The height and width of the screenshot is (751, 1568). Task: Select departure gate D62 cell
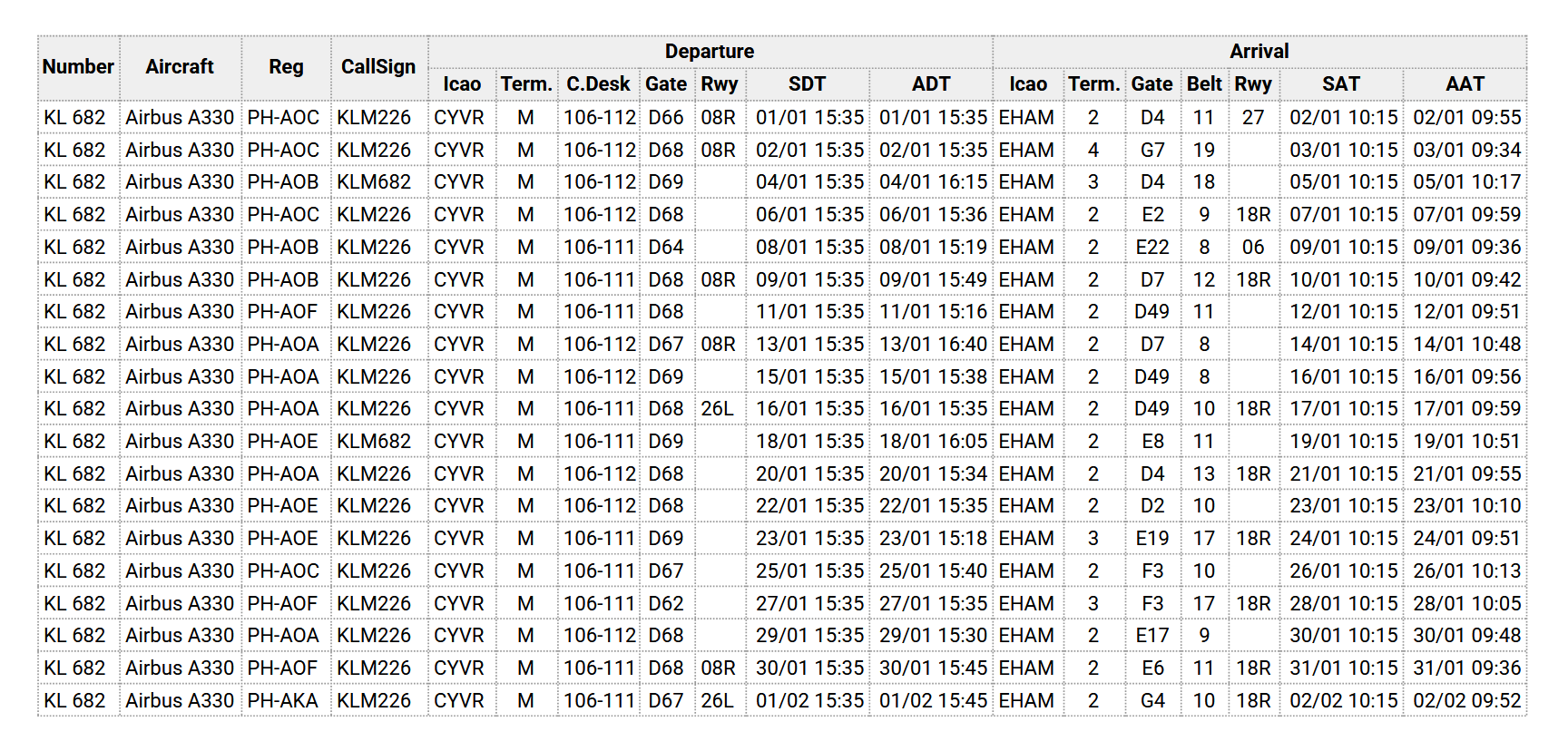pos(666,604)
